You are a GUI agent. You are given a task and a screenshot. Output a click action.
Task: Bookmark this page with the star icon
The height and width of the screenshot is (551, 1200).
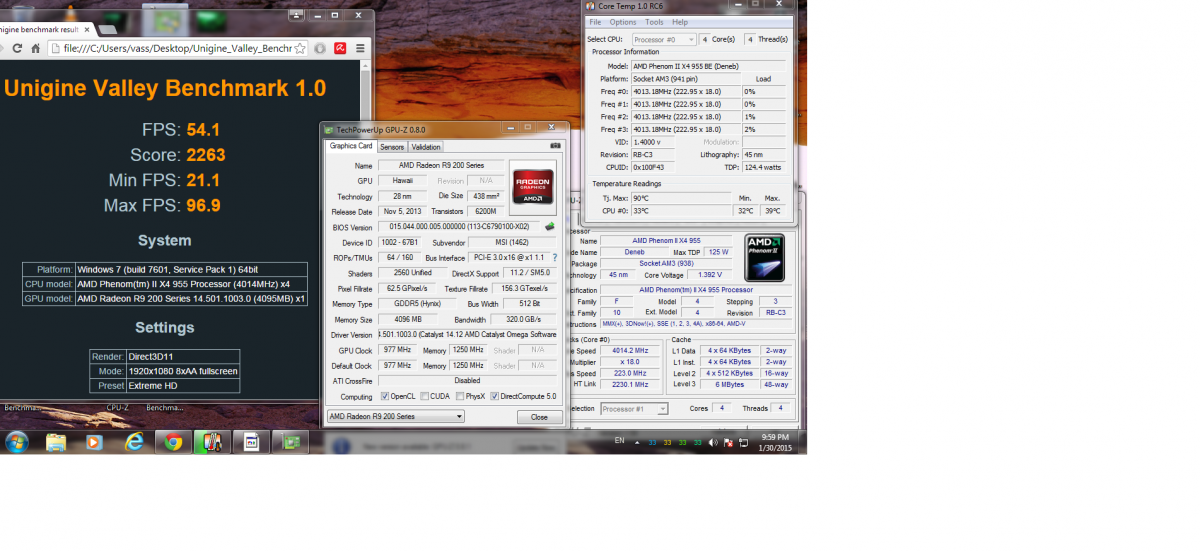tap(300, 48)
